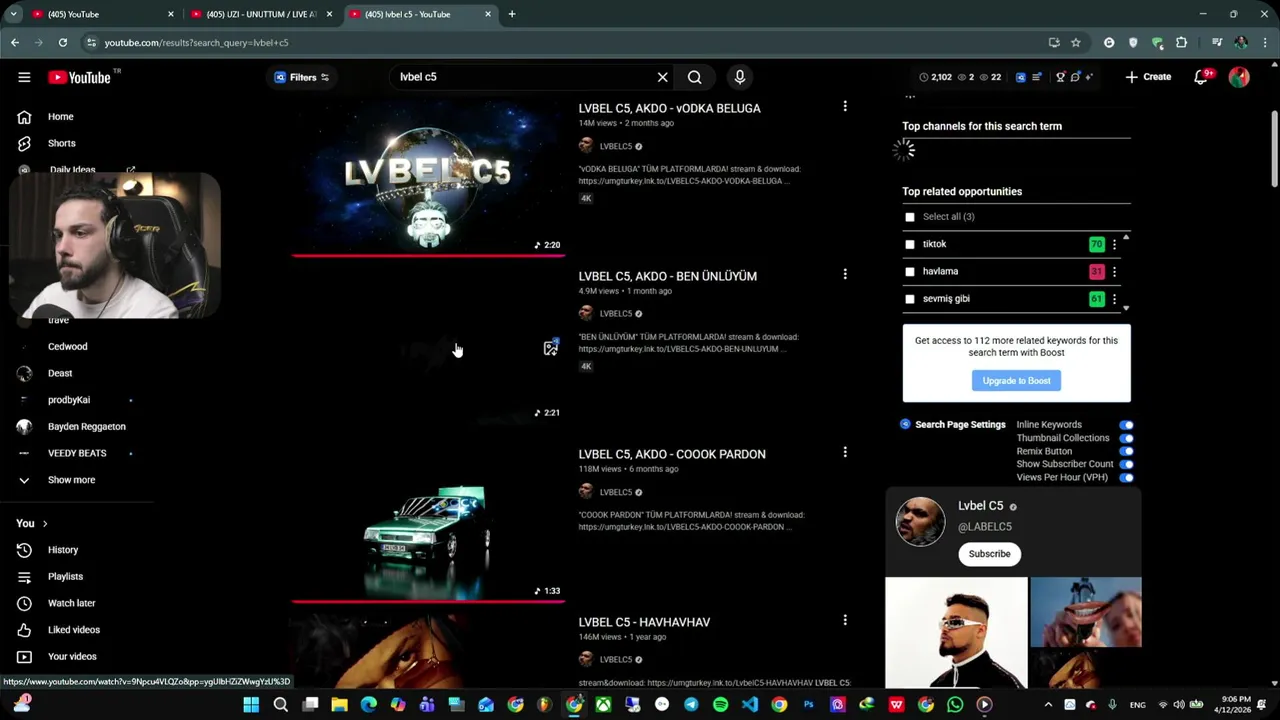Click the magnifier search button
This screenshot has width=1280, height=720.
click(x=694, y=77)
